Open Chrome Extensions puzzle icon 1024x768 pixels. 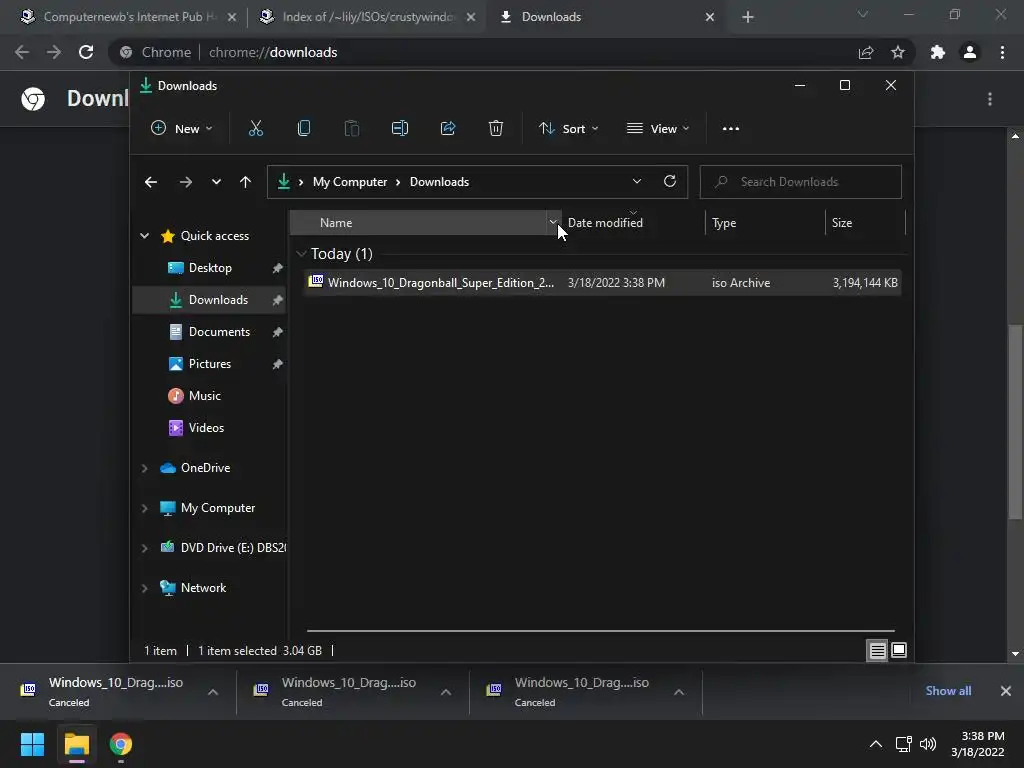938,52
